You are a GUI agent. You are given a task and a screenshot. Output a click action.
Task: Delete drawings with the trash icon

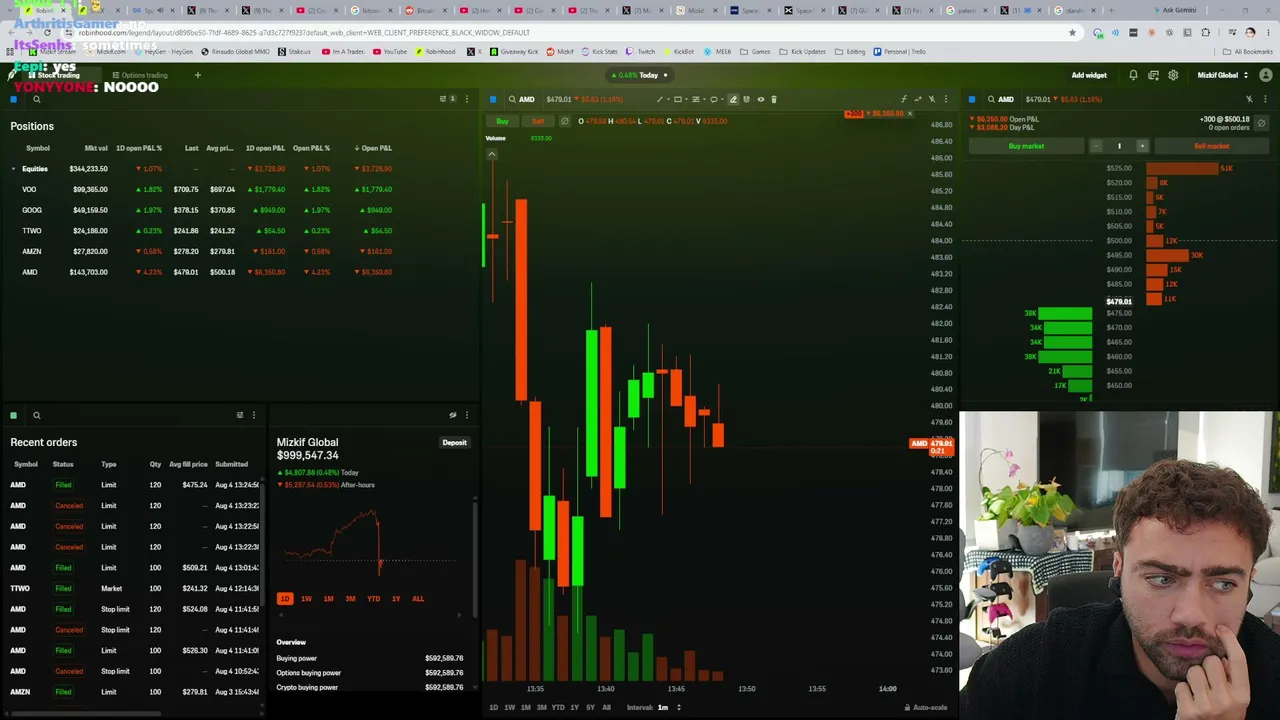point(774,99)
